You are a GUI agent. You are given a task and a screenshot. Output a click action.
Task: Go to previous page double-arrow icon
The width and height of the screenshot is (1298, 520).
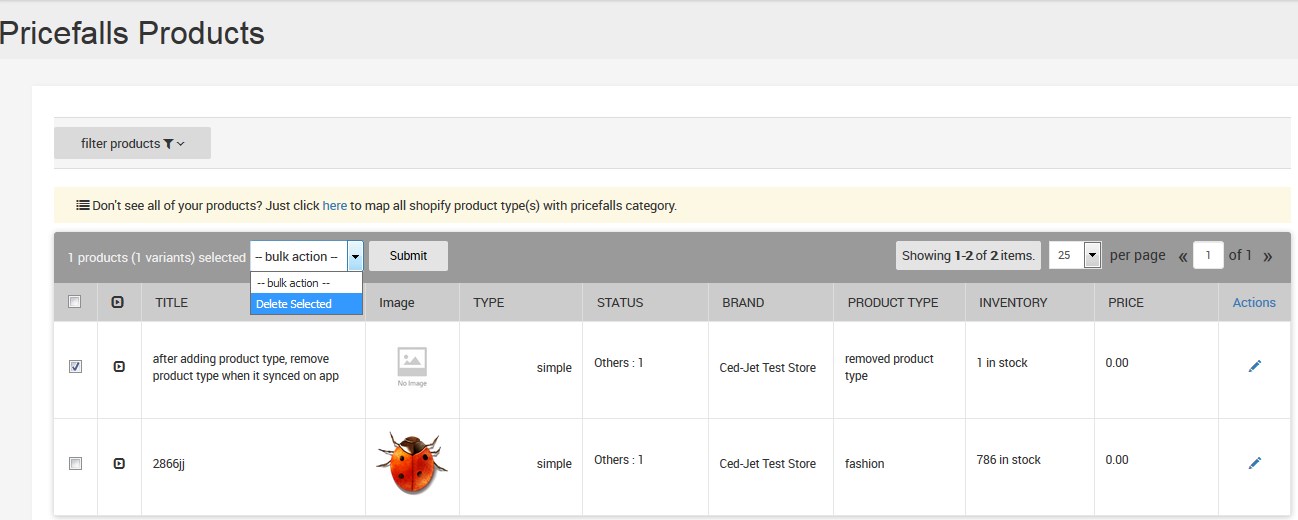pos(1183,256)
